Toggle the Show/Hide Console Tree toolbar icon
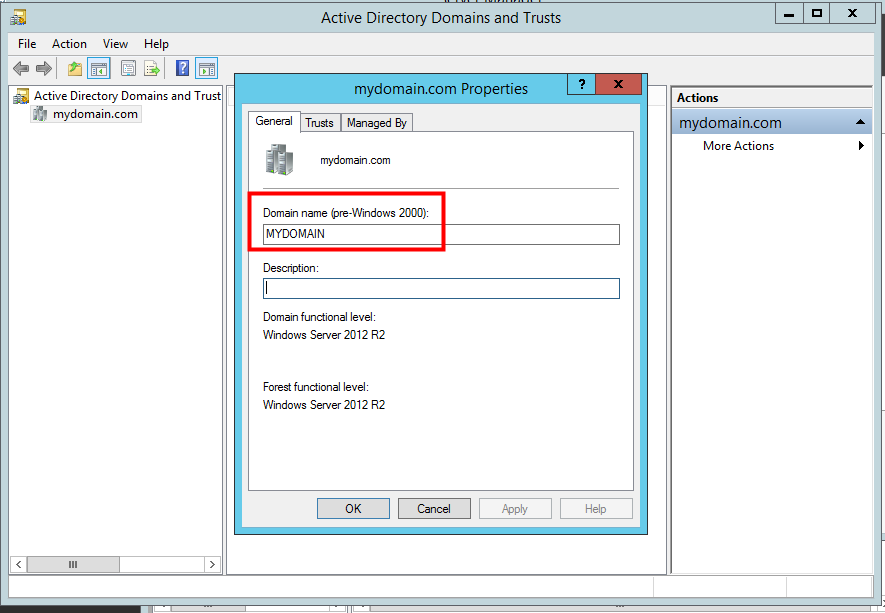The width and height of the screenshot is (885, 613). point(99,69)
